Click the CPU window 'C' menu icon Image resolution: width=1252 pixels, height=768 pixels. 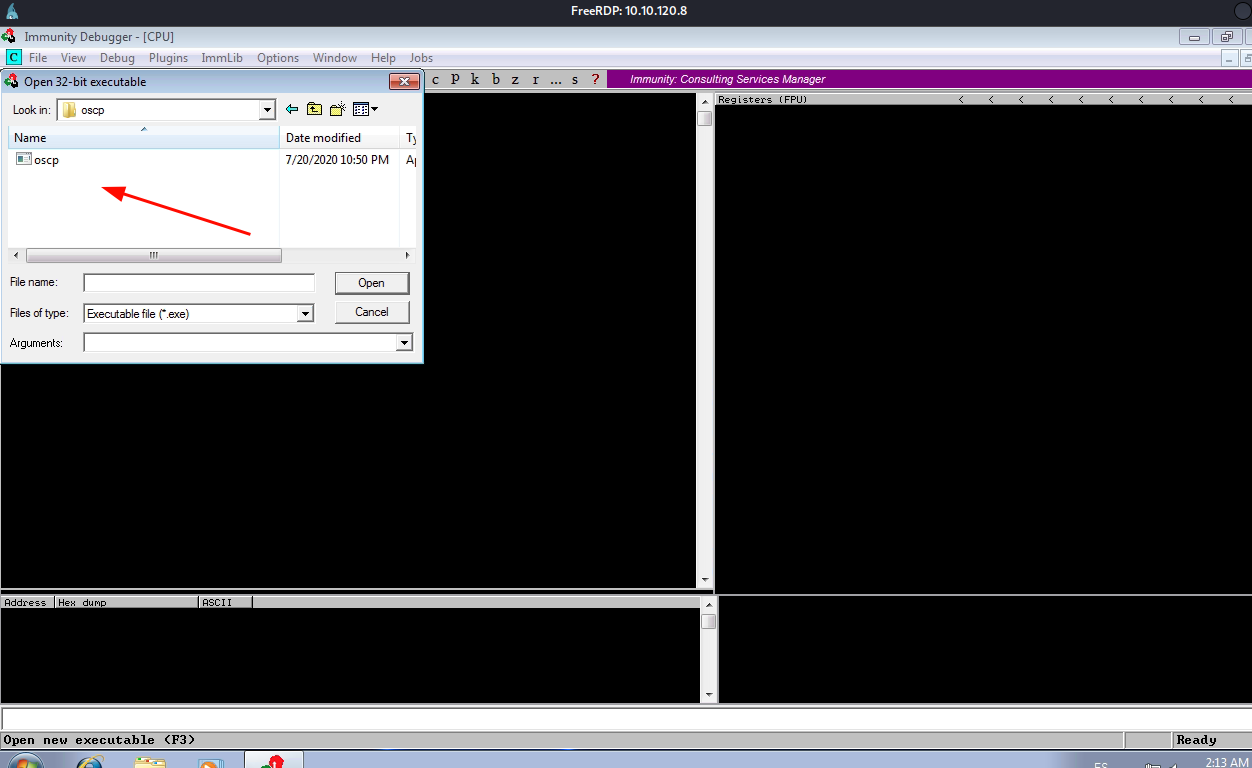point(13,58)
